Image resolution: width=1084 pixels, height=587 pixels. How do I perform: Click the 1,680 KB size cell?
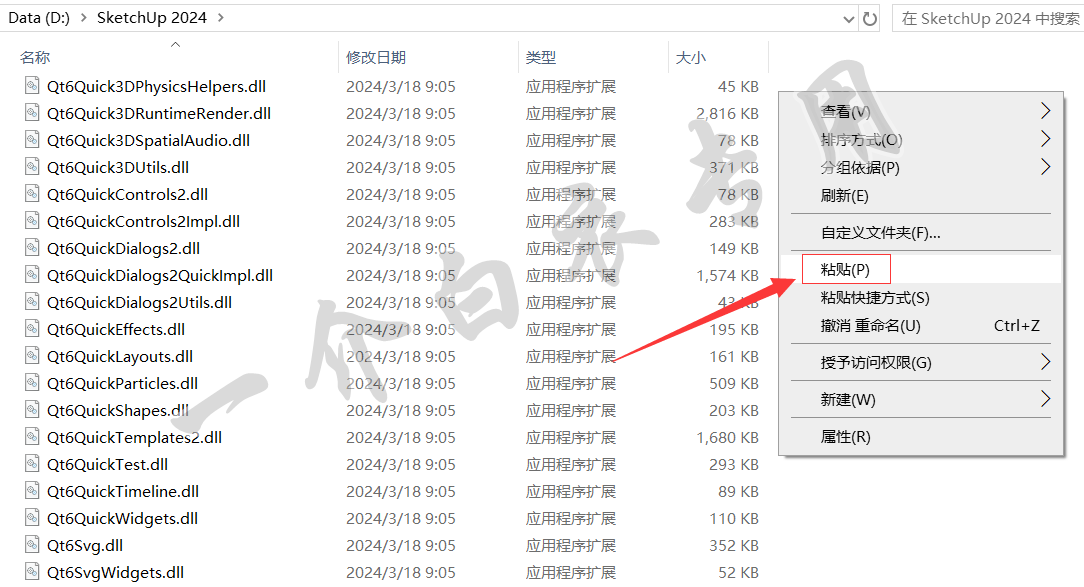(x=727, y=437)
